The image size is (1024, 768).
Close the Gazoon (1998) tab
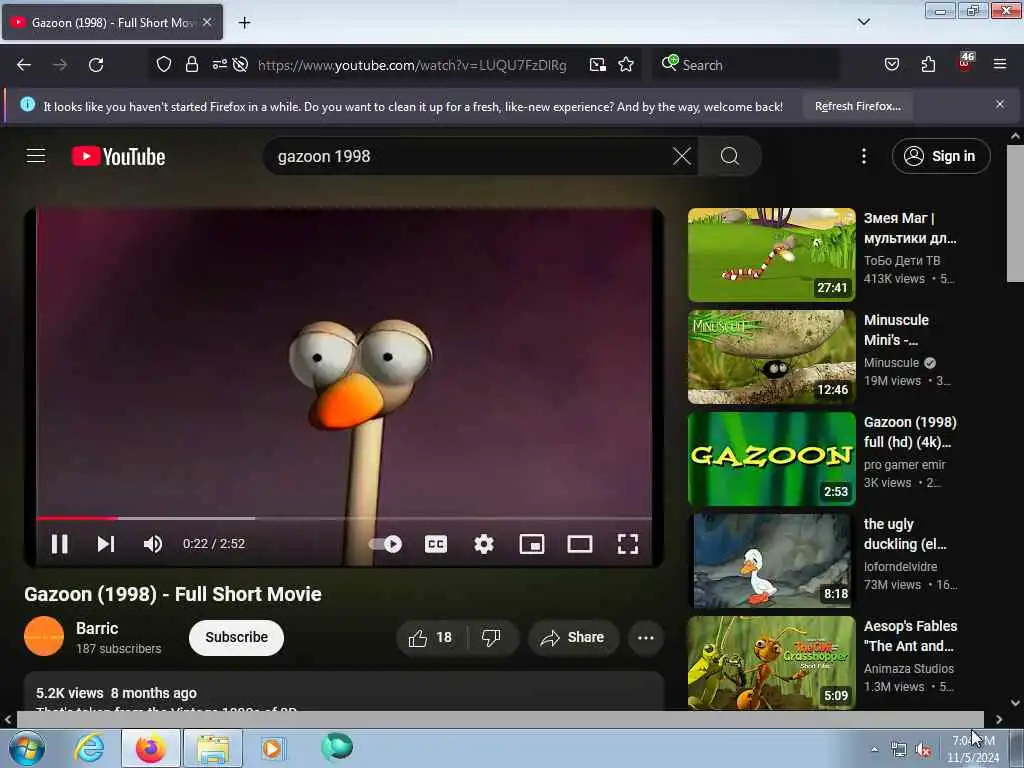click(207, 22)
